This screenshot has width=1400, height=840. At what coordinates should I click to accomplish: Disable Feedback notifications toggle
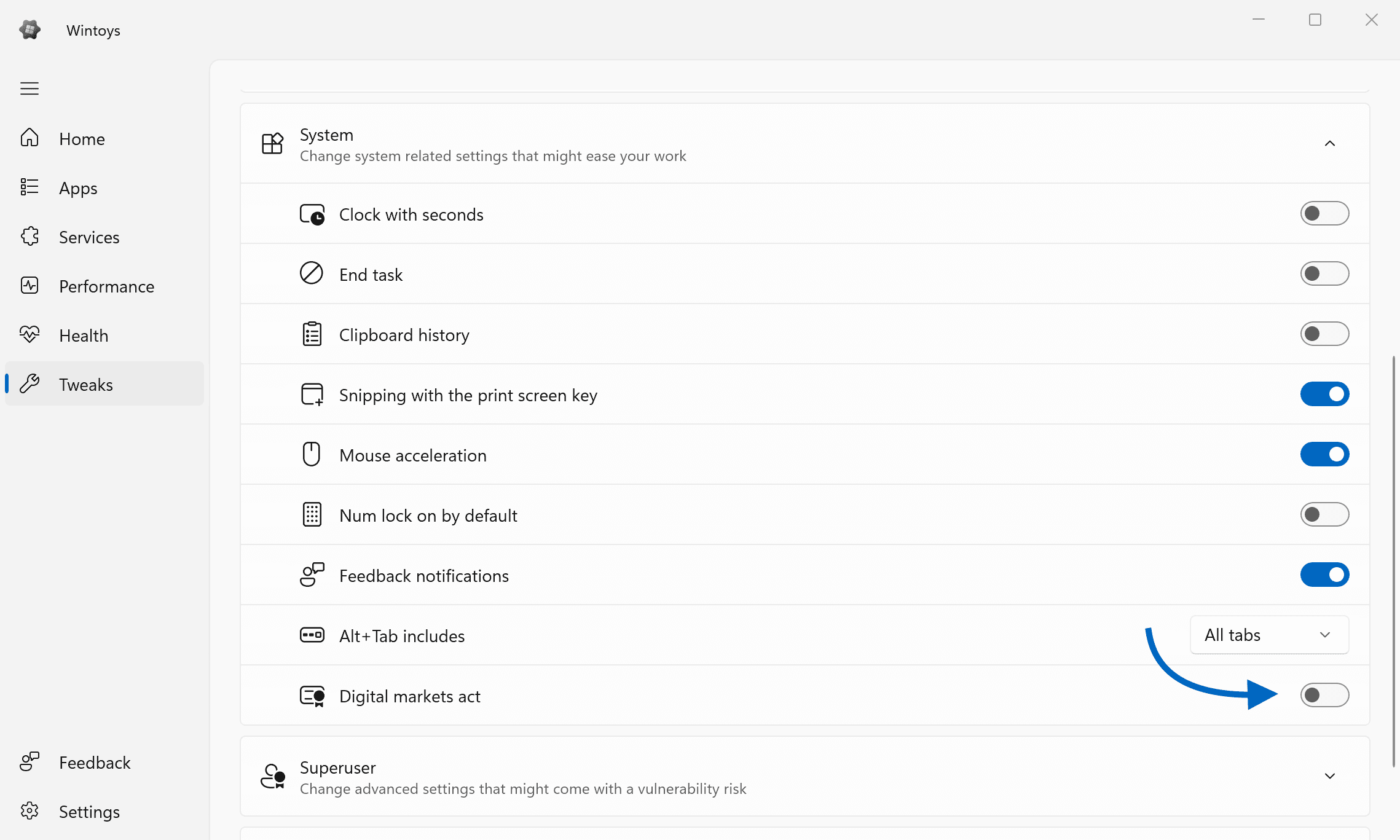[x=1324, y=575]
